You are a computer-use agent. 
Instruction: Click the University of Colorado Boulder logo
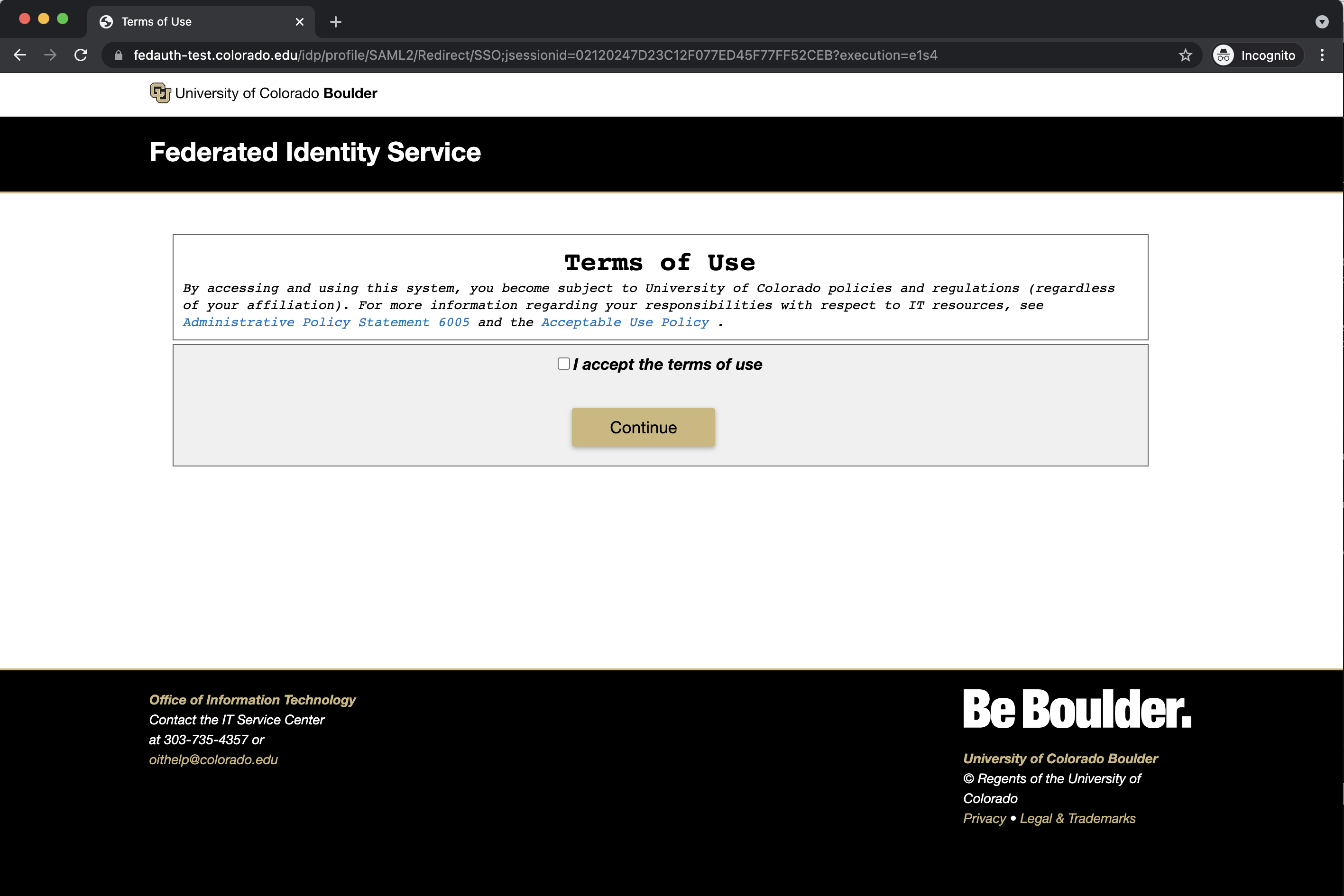(x=159, y=92)
